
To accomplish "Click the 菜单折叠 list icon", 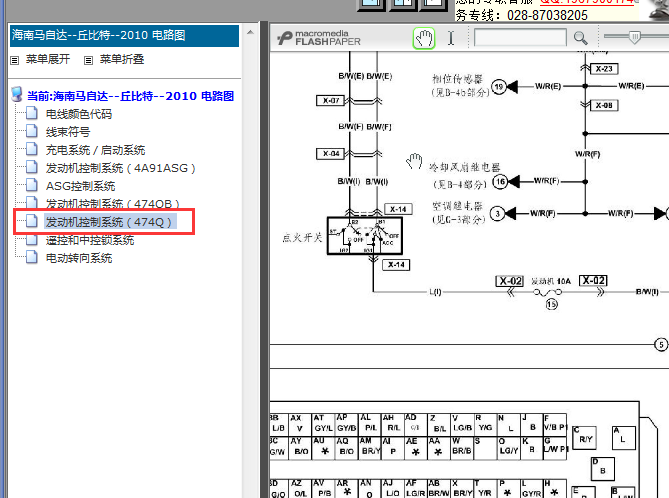I will [x=88, y=60].
